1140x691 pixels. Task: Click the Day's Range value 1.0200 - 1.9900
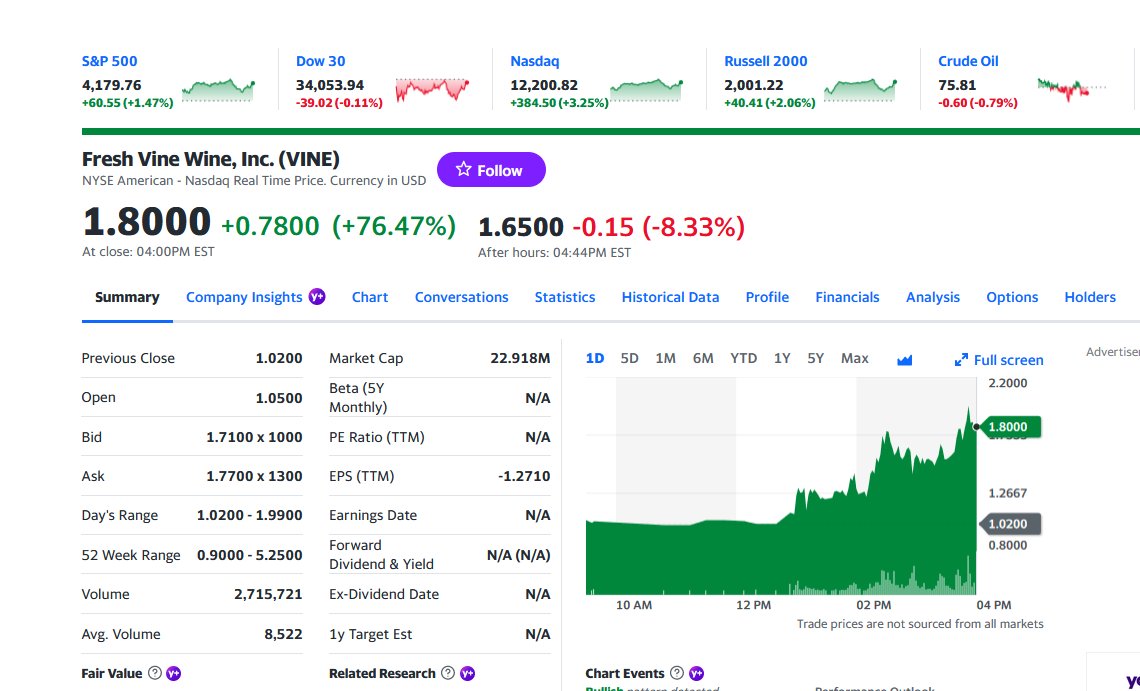(249, 515)
